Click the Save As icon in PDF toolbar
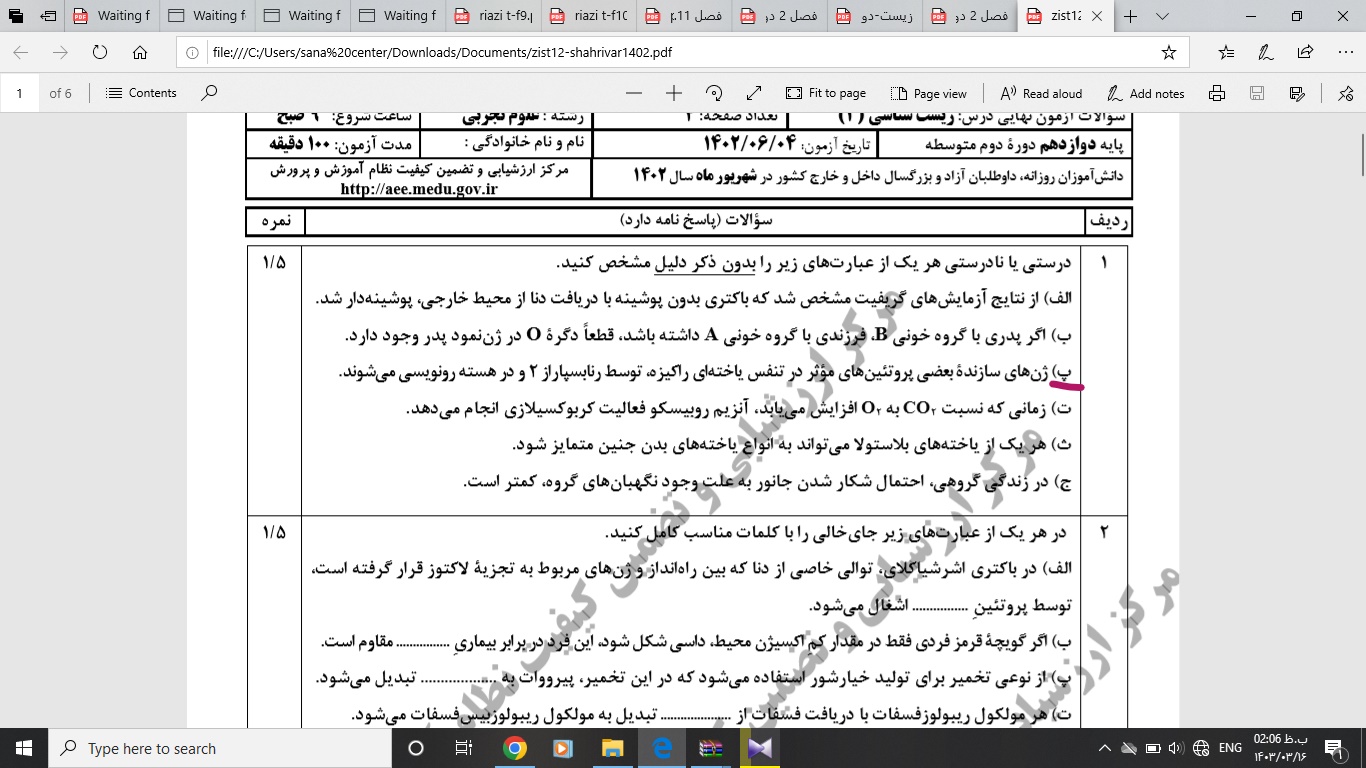Viewport: 1366px width, 768px height. coord(1297,93)
